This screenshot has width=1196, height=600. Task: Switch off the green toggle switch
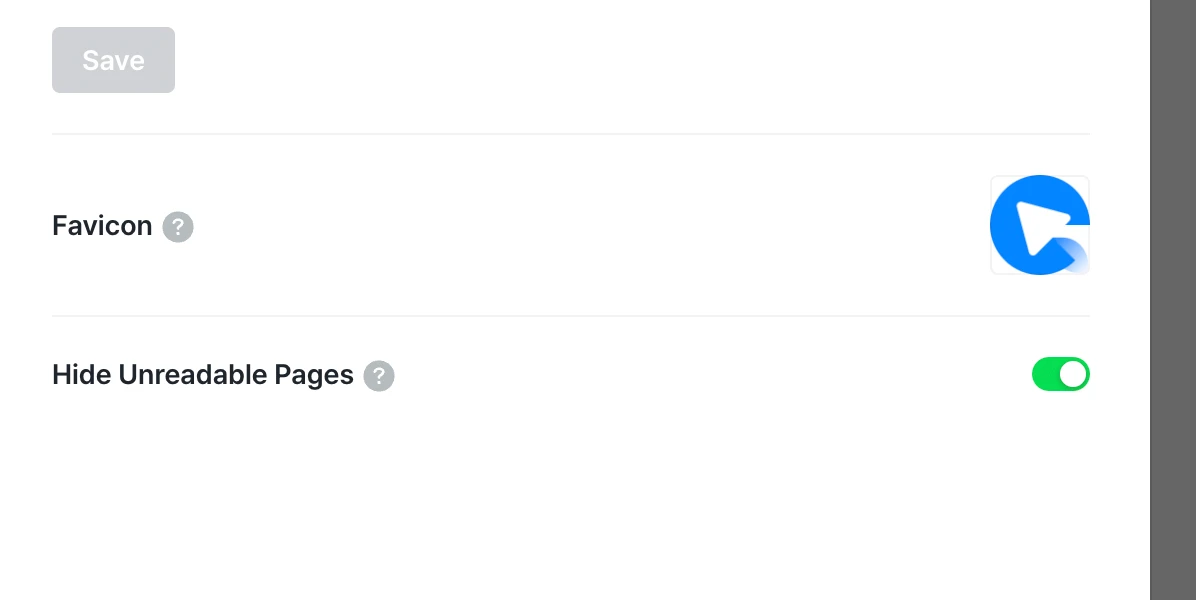pos(1060,375)
